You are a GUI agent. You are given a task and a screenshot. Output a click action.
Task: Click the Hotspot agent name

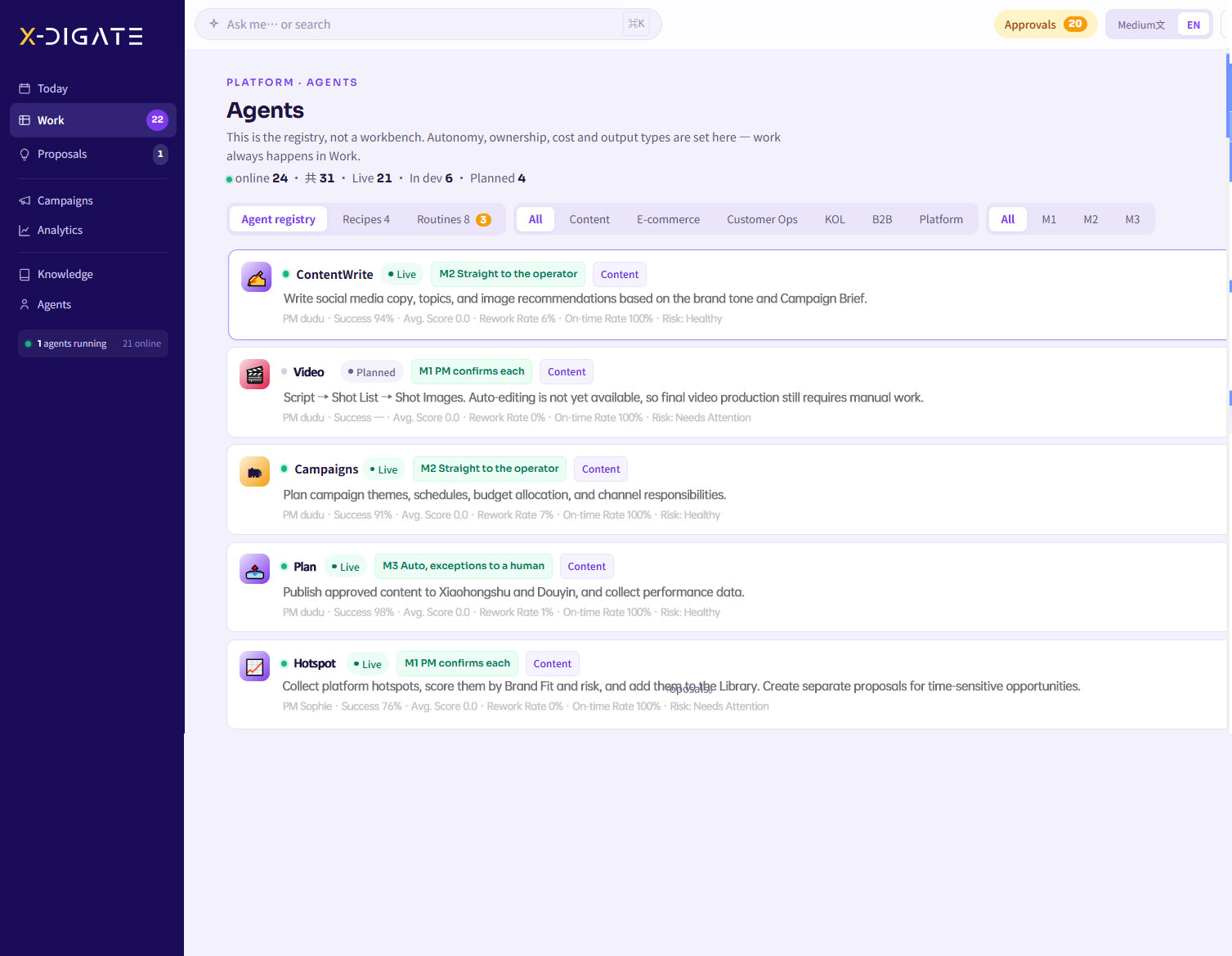click(x=315, y=663)
